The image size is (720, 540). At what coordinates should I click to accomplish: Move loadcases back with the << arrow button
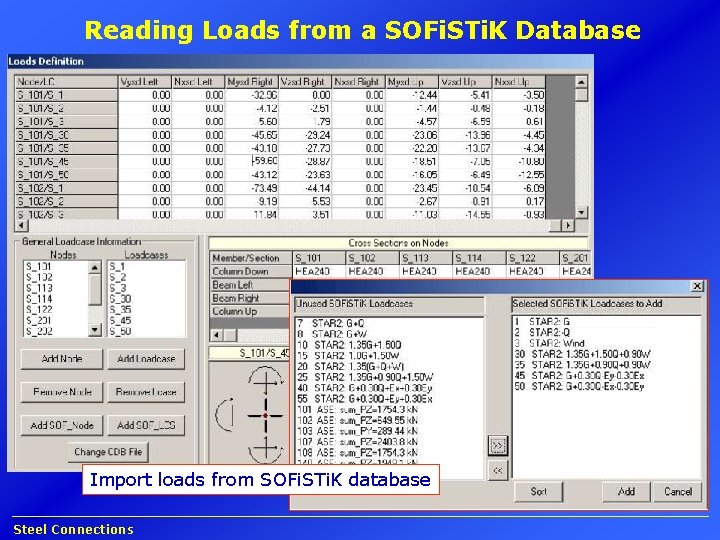(498, 471)
